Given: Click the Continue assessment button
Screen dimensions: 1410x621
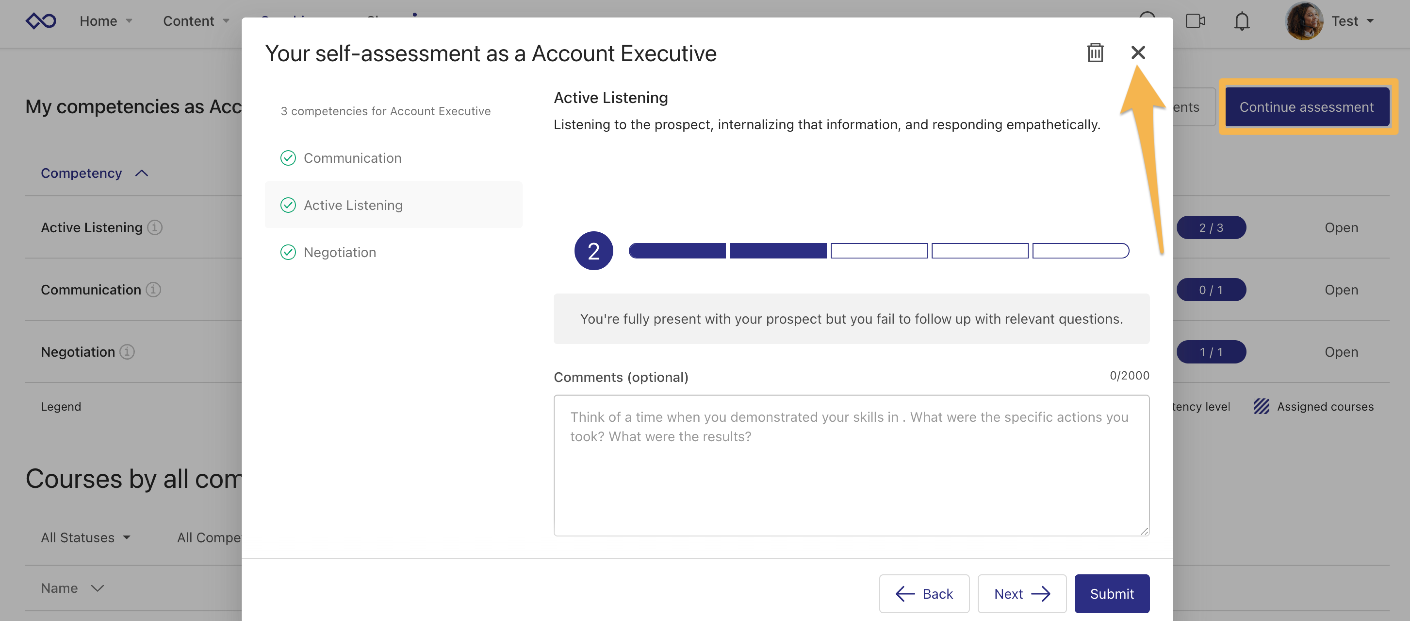Looking at the screenshot, I should 1307,105.
